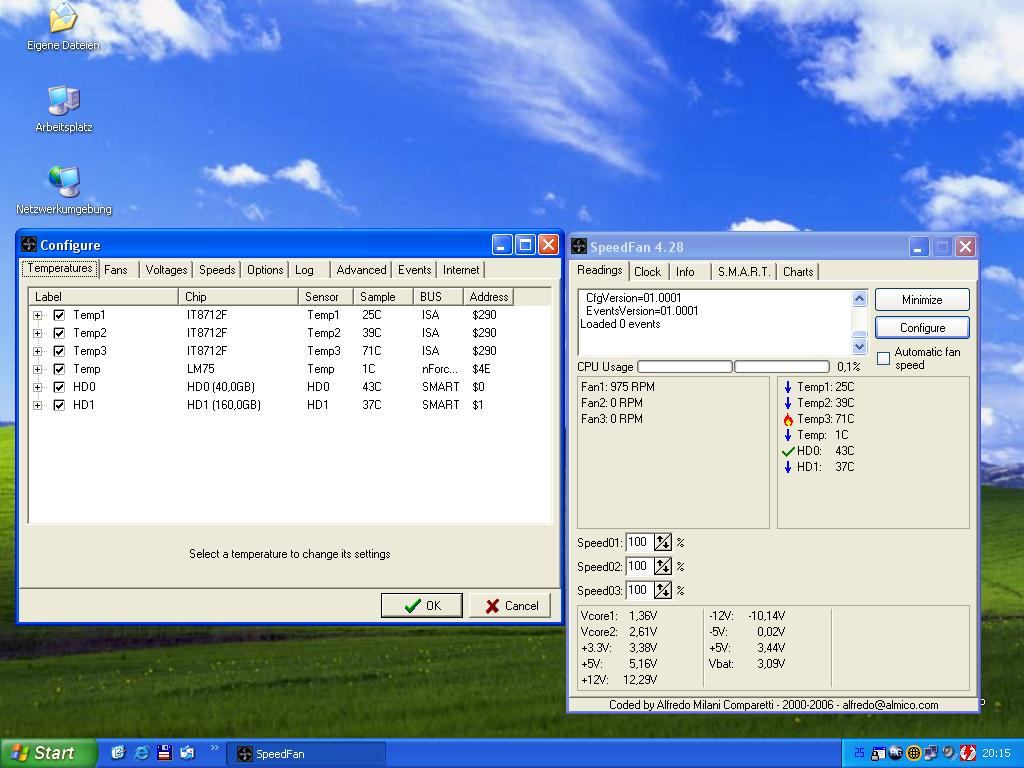This screenshot has height=768, width=1024.
Task: Click the flame icon beside Temp3: 71C
Action: coord(788,419)
